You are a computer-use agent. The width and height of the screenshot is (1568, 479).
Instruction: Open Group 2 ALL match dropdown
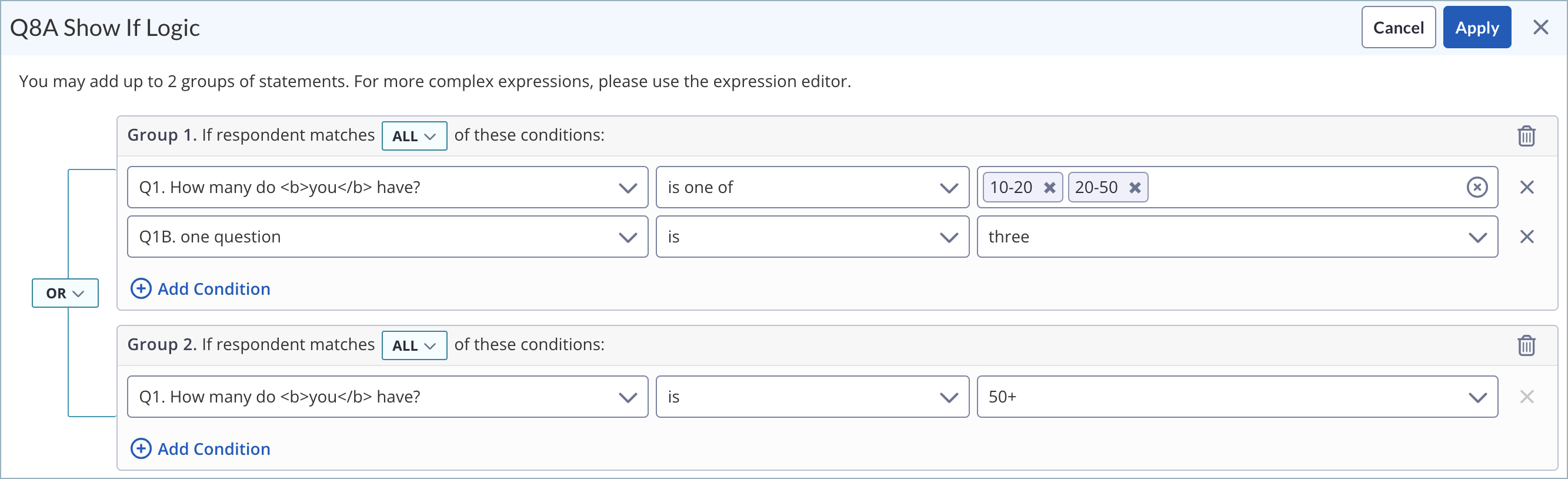(415, 345)
